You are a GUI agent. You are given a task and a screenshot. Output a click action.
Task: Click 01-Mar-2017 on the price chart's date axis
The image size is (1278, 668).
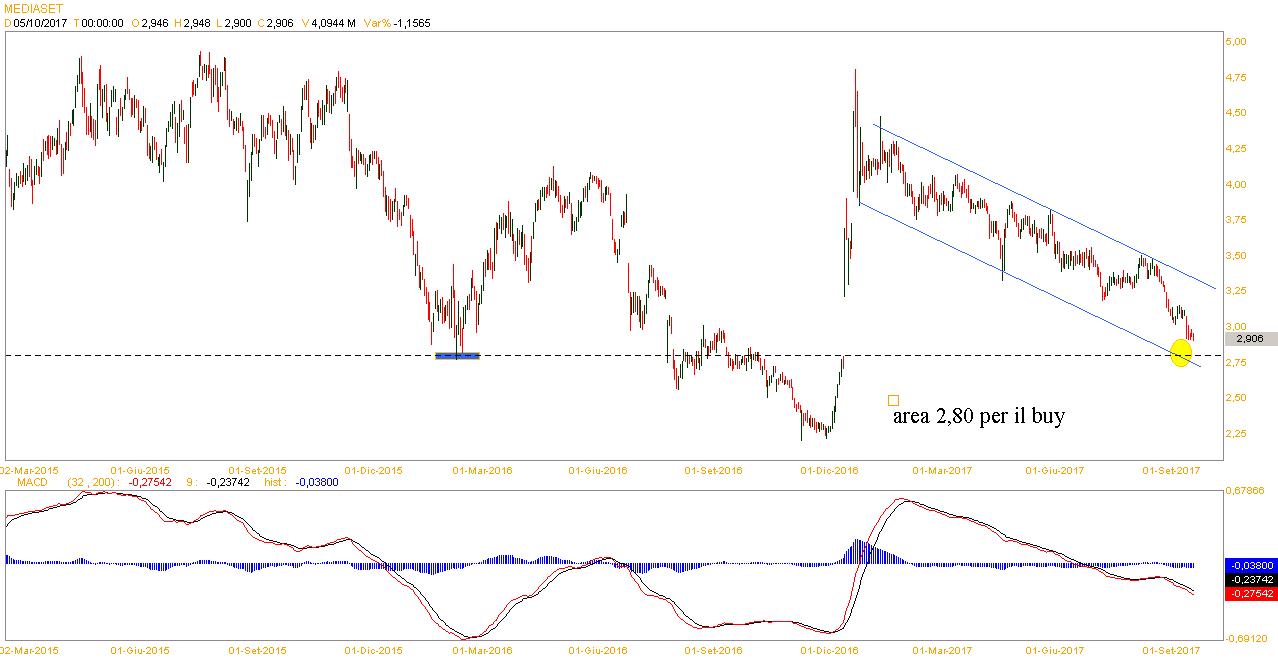(944, 469)
